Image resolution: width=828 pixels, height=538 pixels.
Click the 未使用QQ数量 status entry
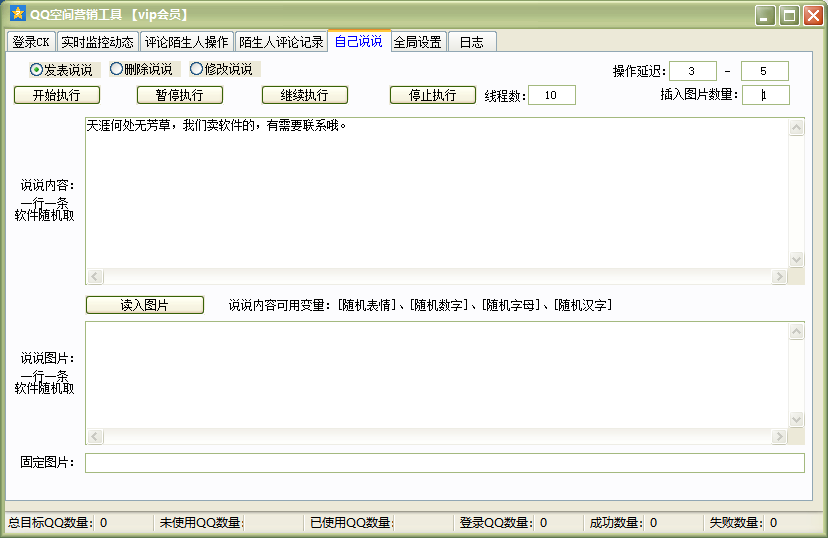(x=202, y=523)
